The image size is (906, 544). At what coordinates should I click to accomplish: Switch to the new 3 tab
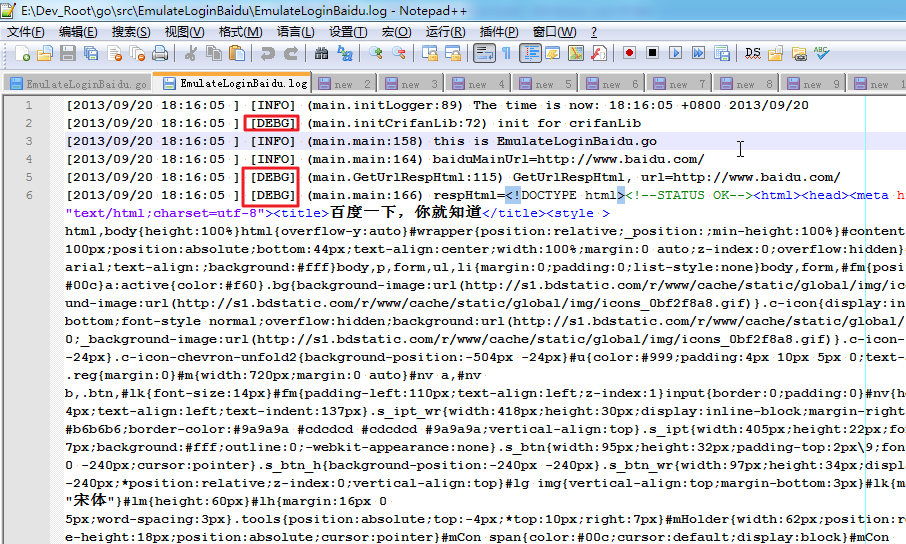[411, 84]
